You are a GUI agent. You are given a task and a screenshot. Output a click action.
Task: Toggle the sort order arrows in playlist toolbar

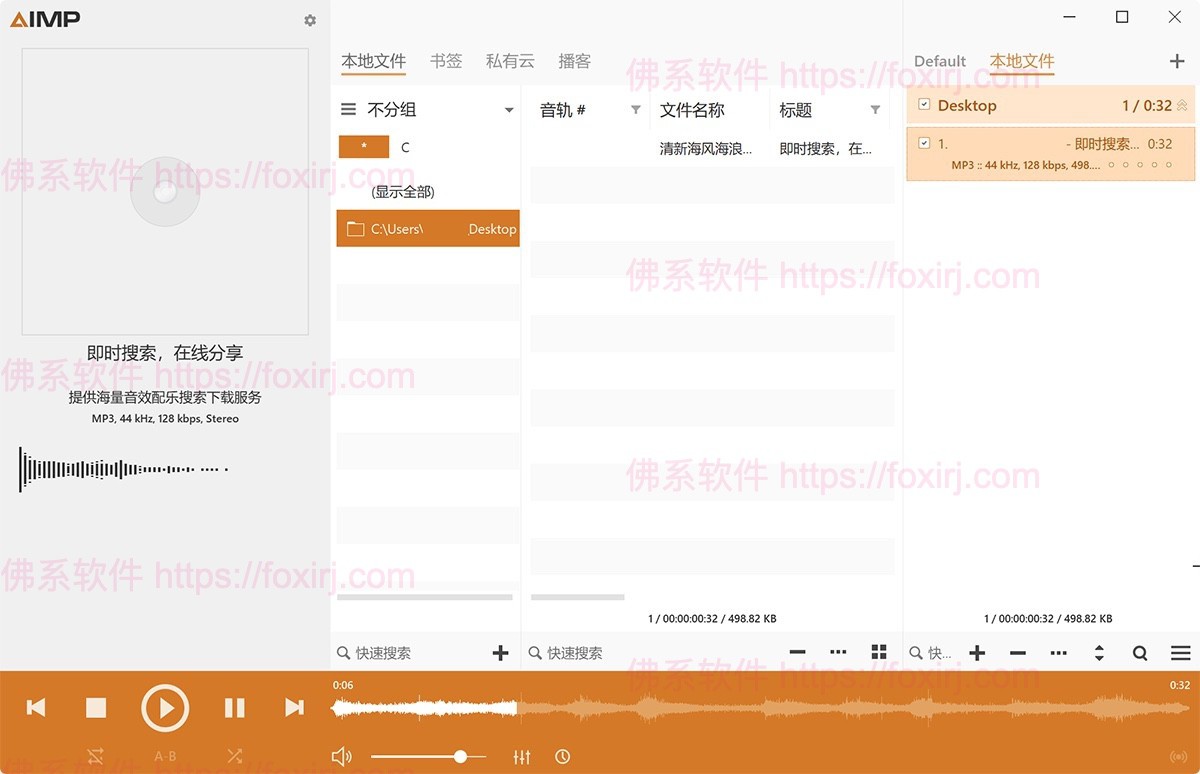1099,652
